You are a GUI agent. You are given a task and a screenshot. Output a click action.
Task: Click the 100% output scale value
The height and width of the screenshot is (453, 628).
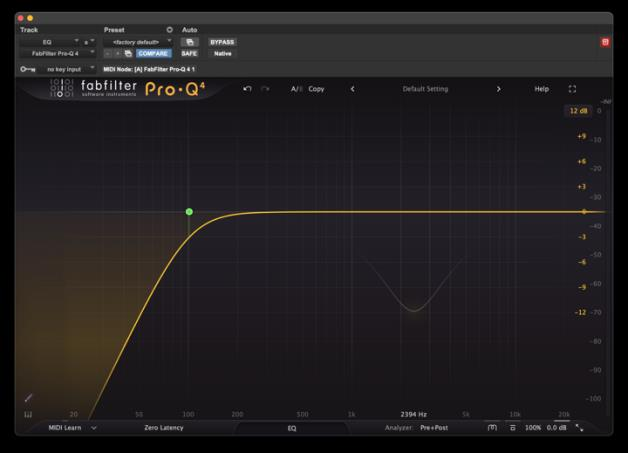pos(533,428)
